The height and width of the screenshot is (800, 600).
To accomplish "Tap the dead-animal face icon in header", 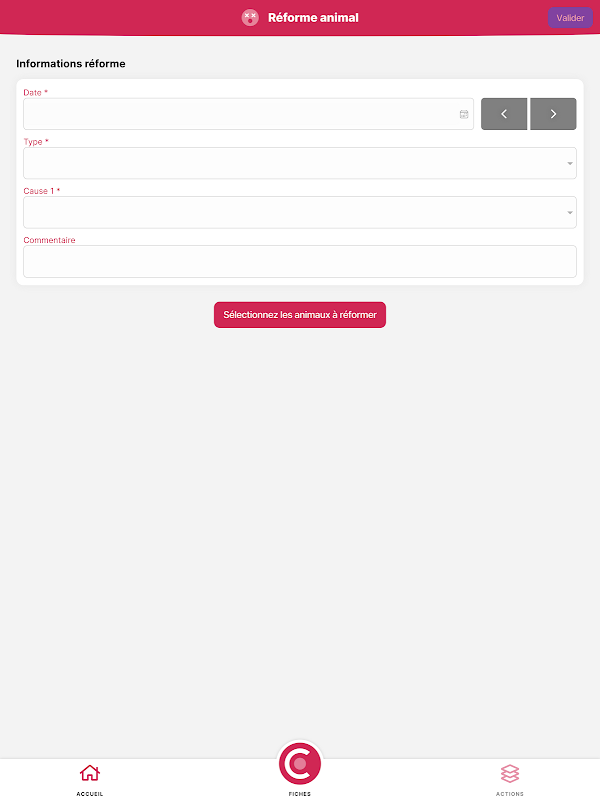I will [x=250, y=17].
